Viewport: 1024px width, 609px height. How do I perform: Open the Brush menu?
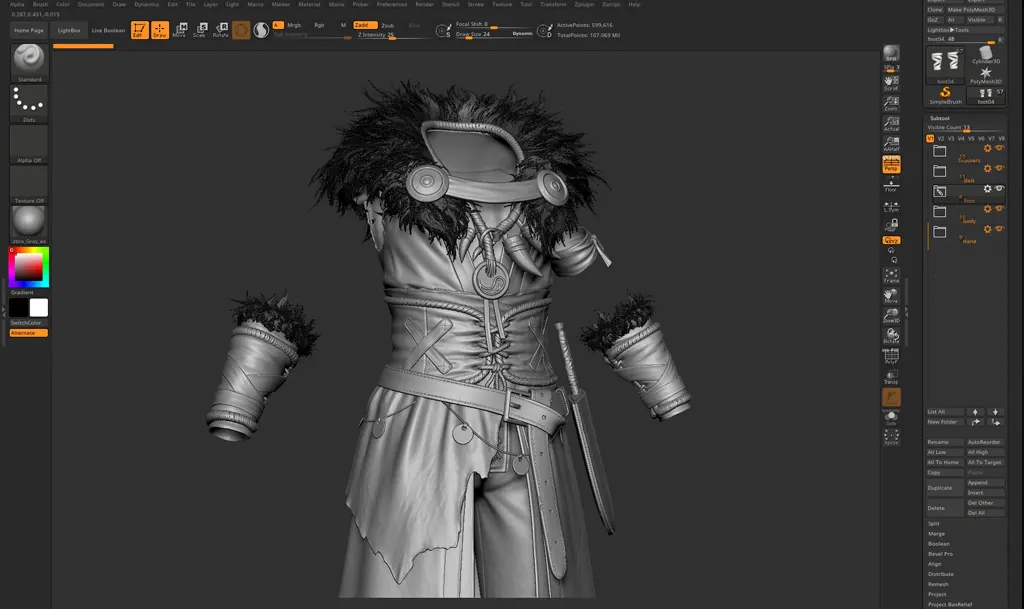(x=40, y=4)
